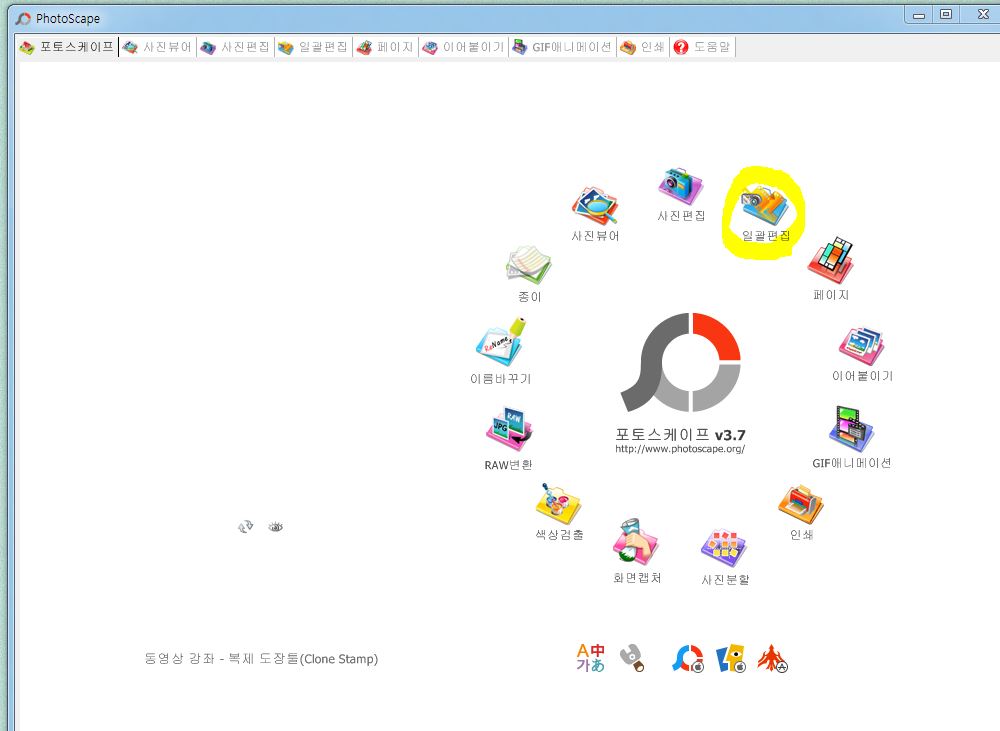This screenshot has width=1000, height=731.
Task: Toggle the eye visibility icon
Action: pyautogui.click(x=276, y=526)
